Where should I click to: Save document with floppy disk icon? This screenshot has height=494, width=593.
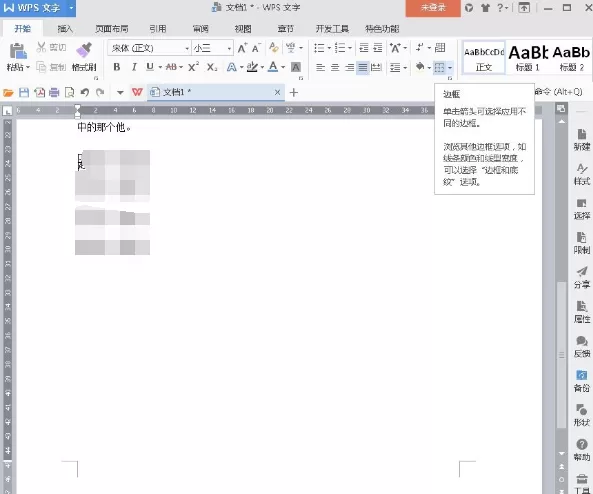[x=24, y=92]
